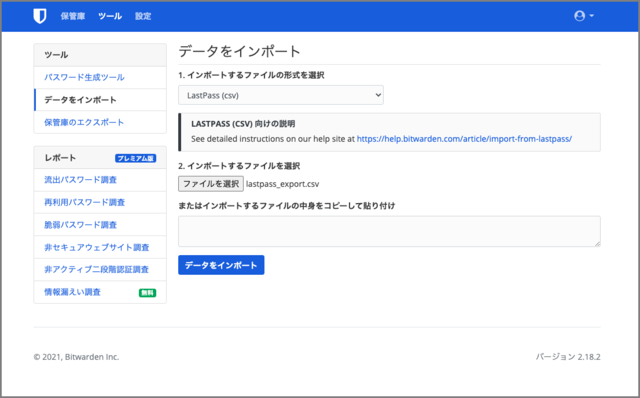Click the ツール sidebar panel header
This screenshot has width=640, height=398.
100,55
